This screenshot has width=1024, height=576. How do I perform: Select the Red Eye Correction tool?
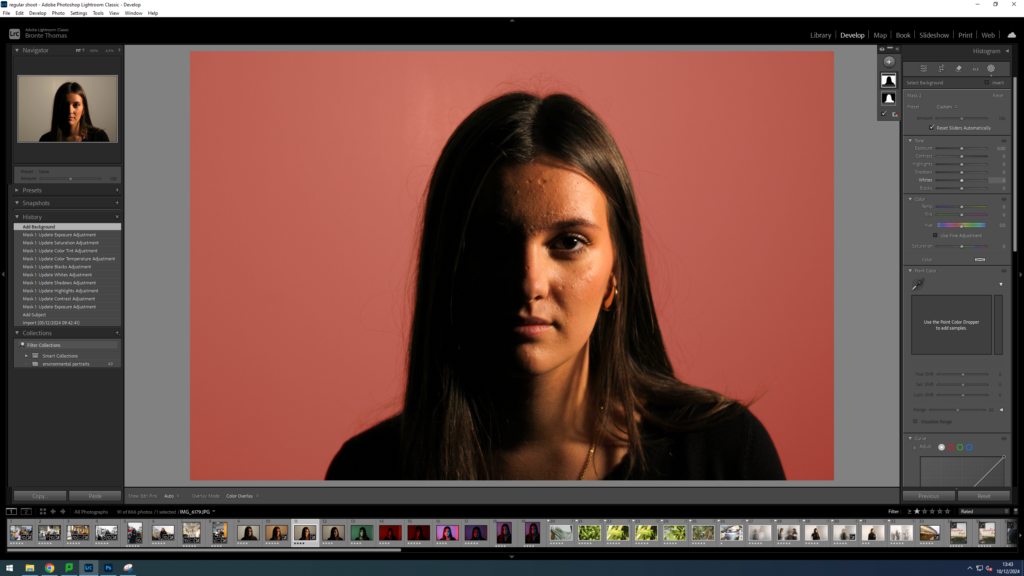976,69
